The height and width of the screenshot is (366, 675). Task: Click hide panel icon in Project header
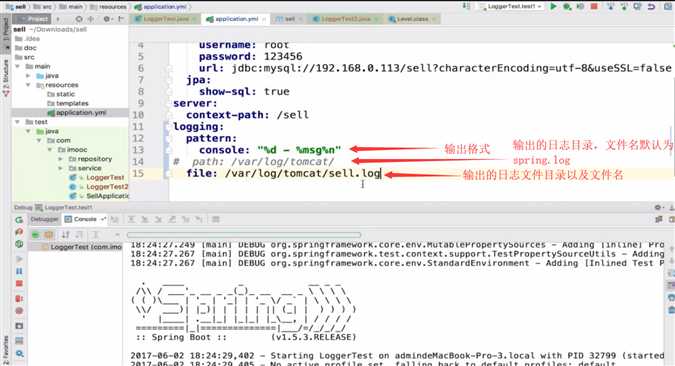point(121,19)
